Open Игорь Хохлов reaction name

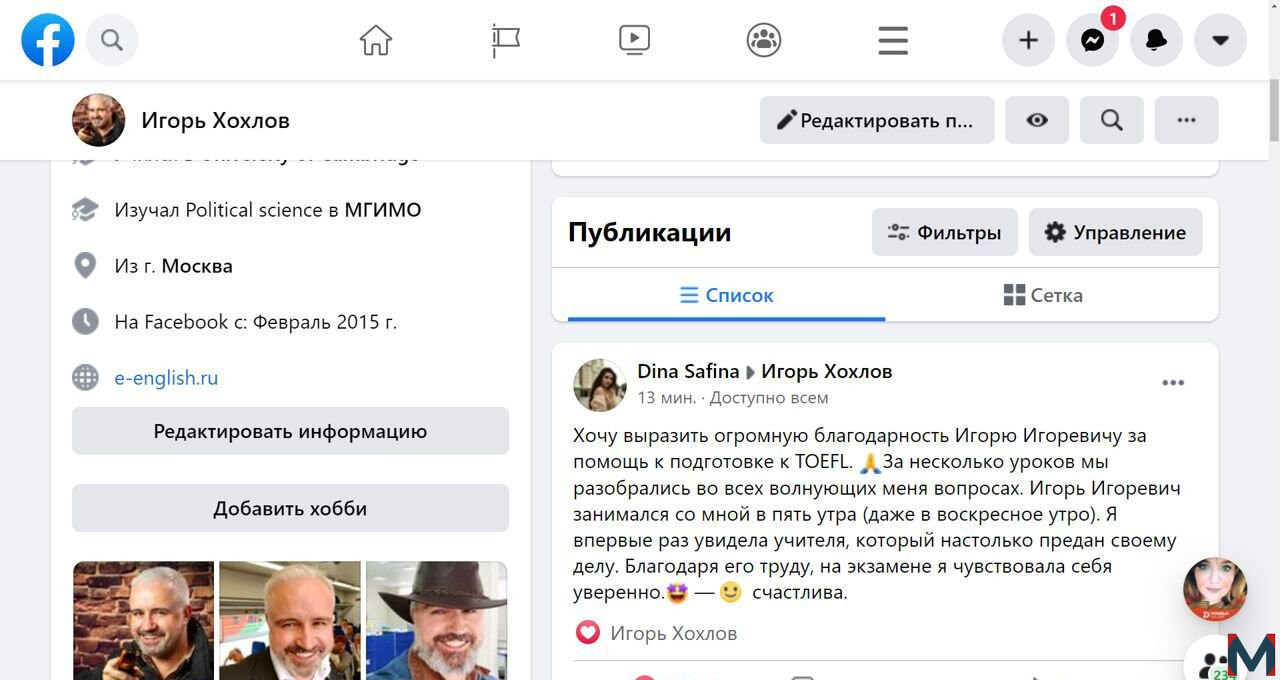[x=674, y=633]
